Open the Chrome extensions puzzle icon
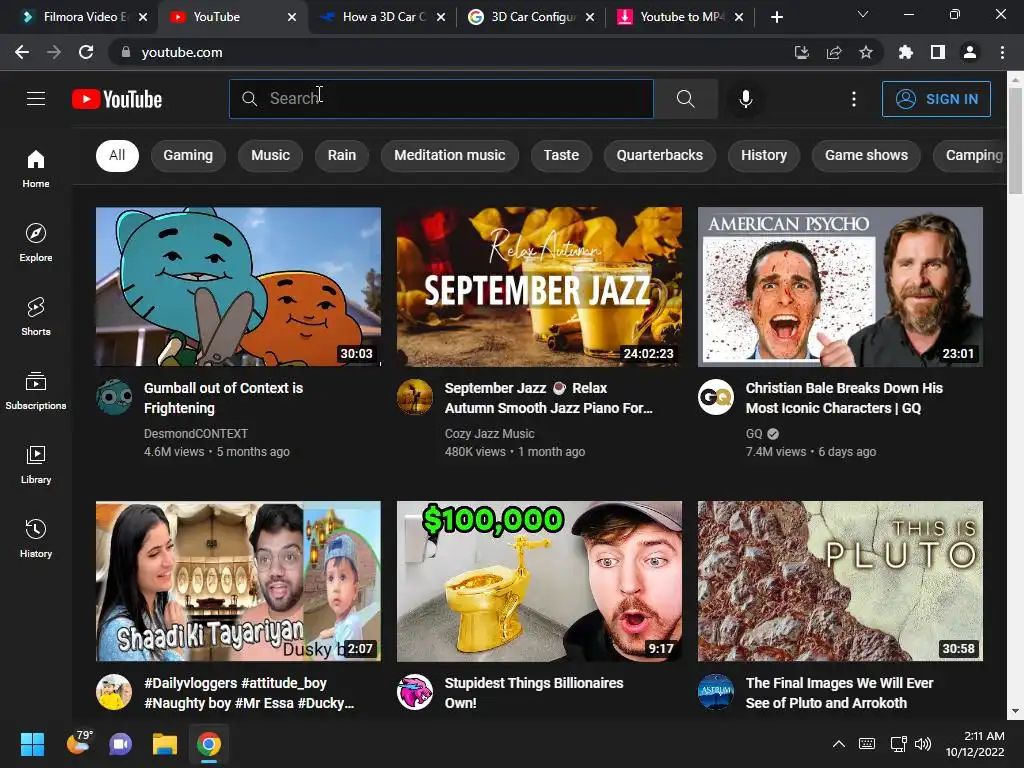 (906, 52)
